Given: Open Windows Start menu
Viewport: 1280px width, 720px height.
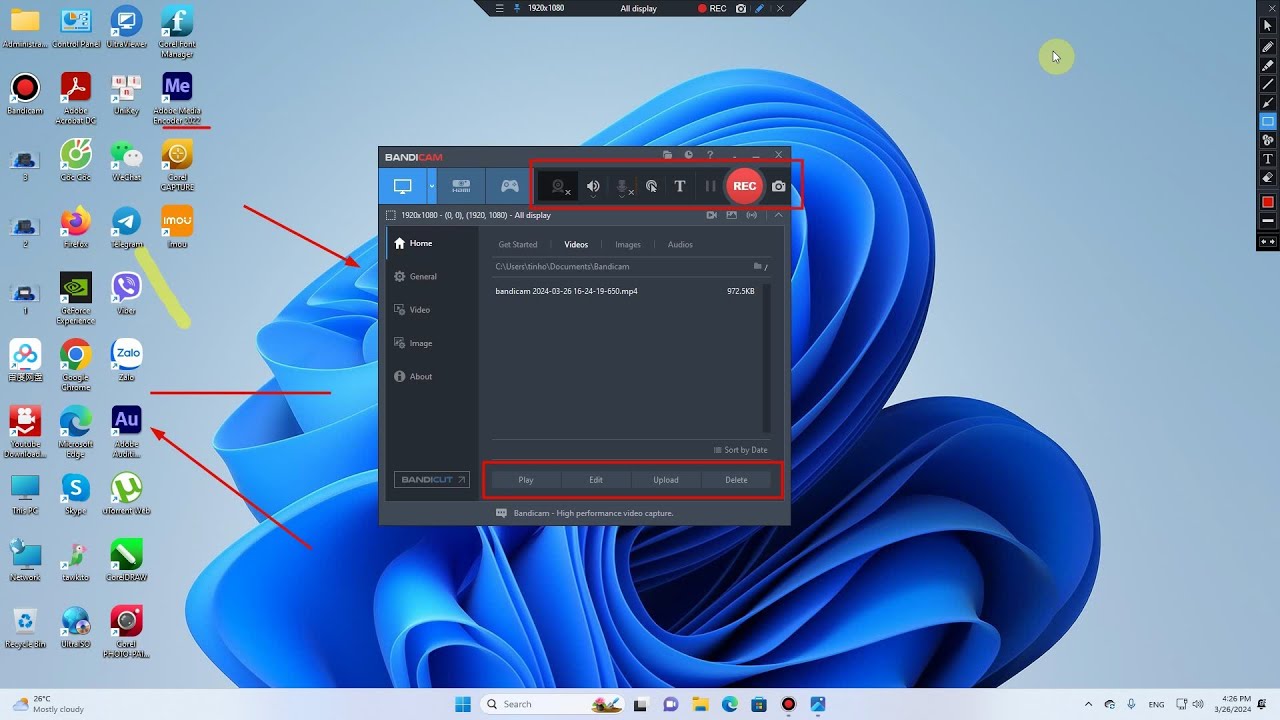Looking at the screenshot, I should [x=463, y=704].
